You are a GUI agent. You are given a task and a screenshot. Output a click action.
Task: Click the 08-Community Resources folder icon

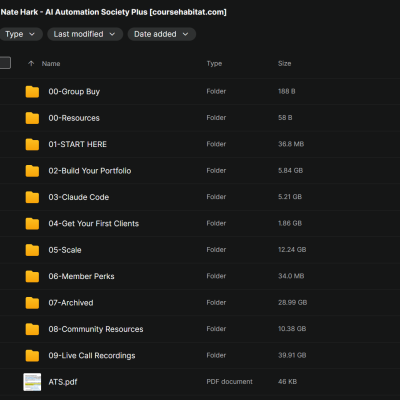tap(32, 329)
